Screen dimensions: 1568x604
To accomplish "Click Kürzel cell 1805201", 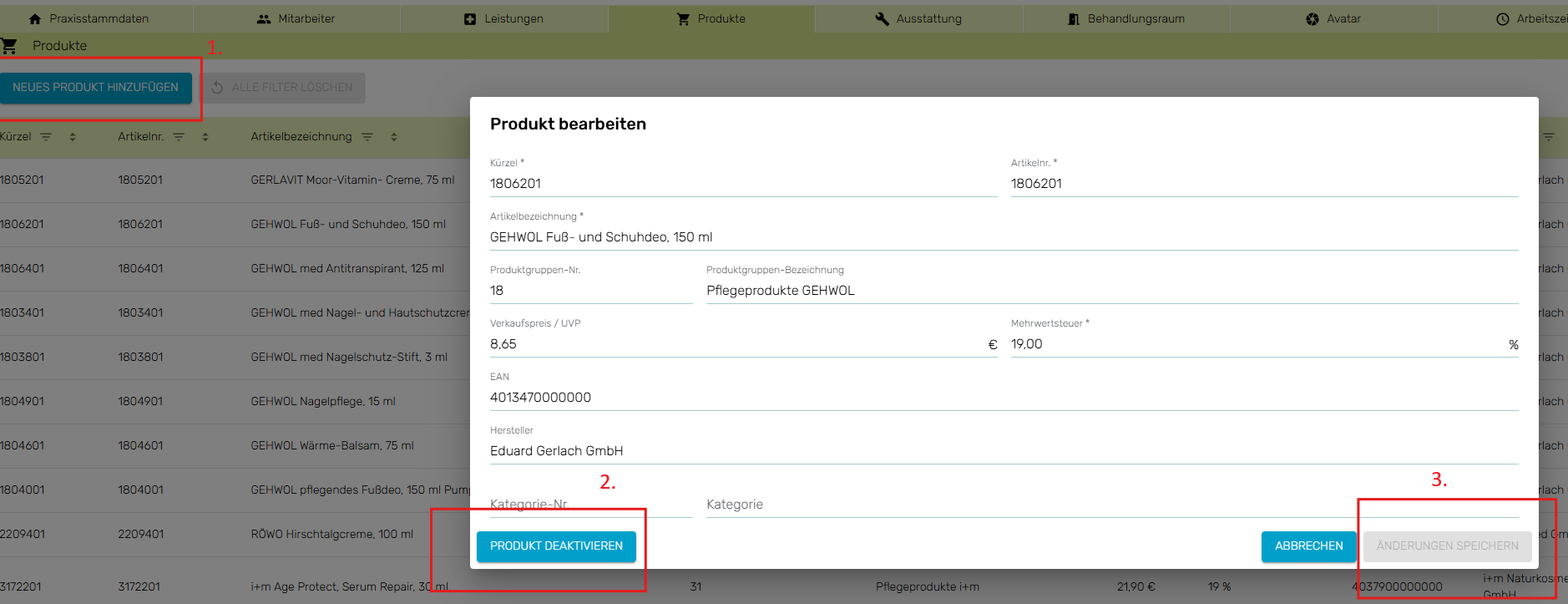I will pyautogui.click(x=22, y=180).
